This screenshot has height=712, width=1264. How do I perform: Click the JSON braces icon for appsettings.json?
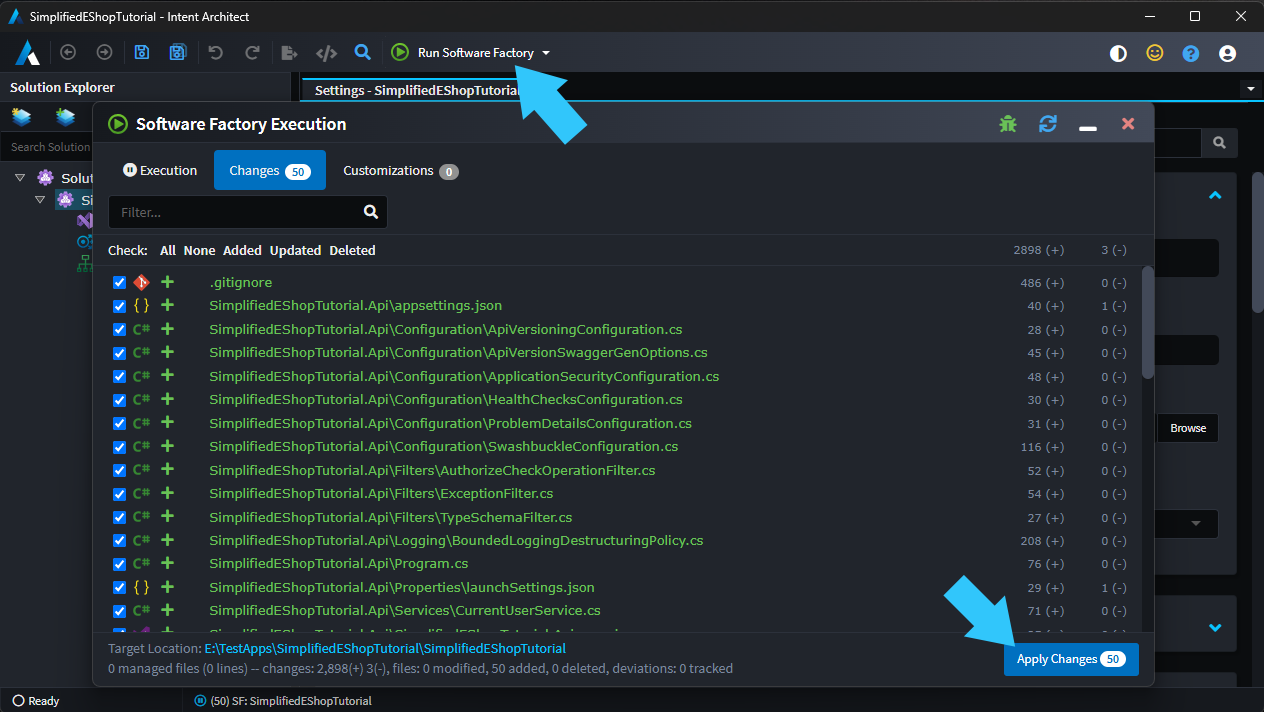[141, 306]
